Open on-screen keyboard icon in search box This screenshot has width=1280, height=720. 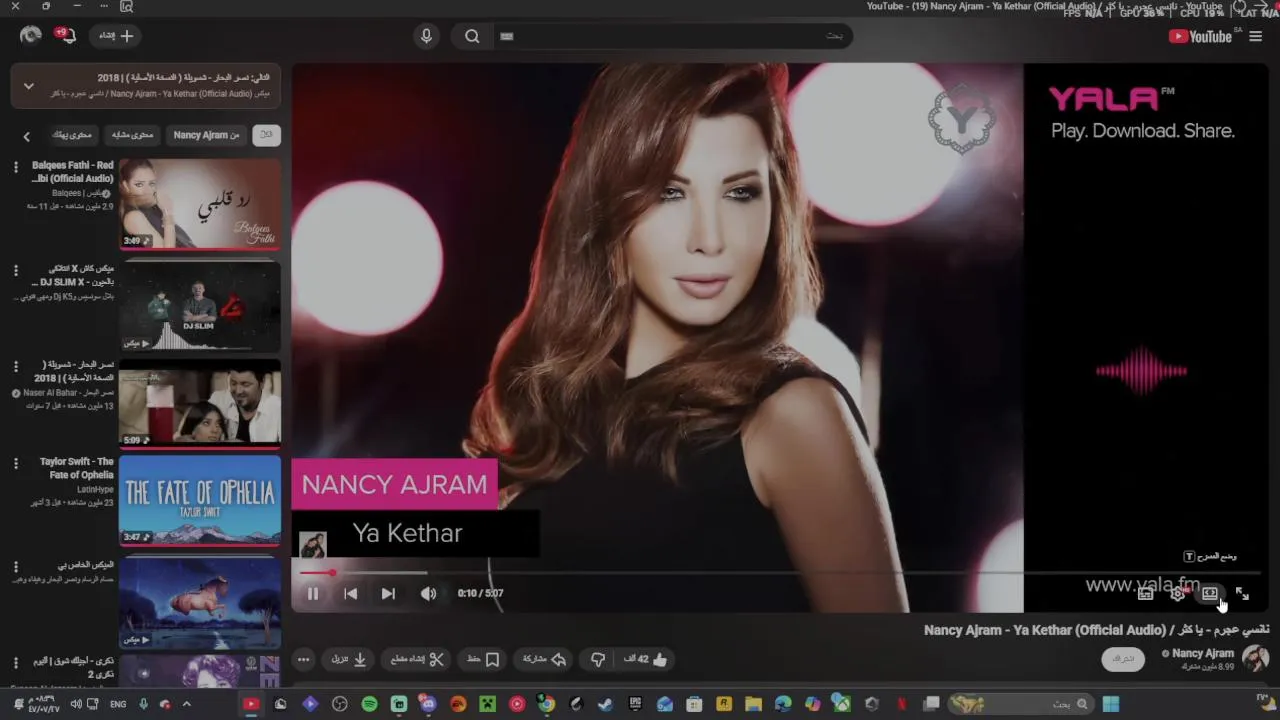(x=507, y=36)
